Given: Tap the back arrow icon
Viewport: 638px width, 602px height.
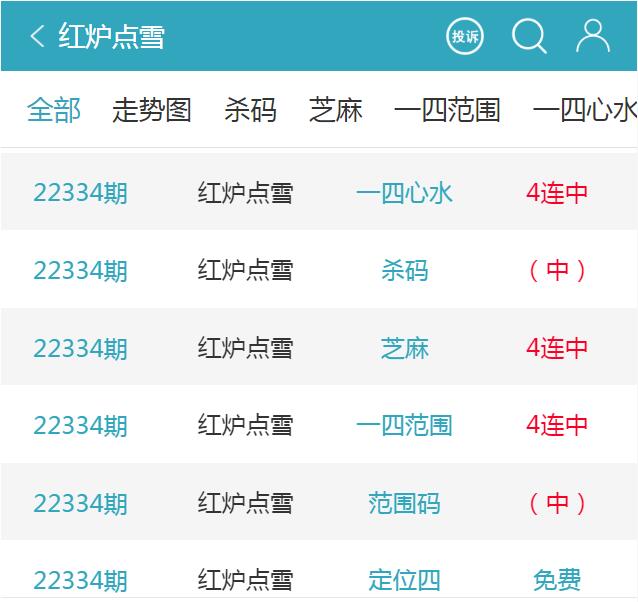Looking at the screenshot, I should tap(37, 37).
